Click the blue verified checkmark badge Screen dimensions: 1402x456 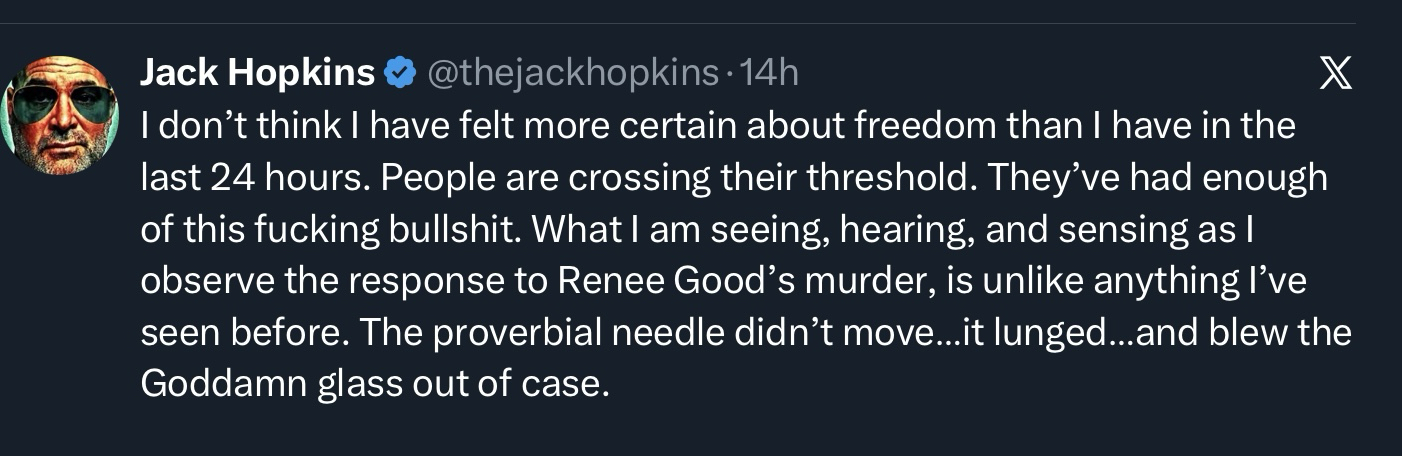coord(401,73)
